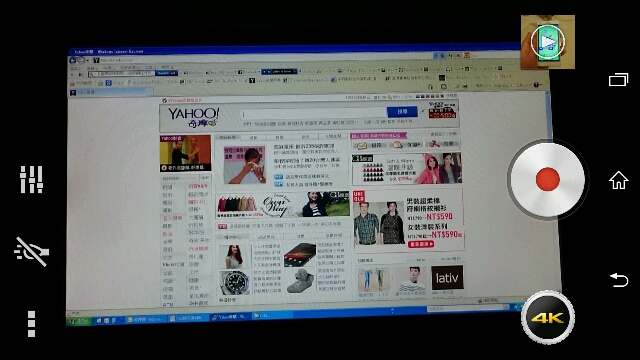Tap the Yahoo search input box

(x=313, y=113)
